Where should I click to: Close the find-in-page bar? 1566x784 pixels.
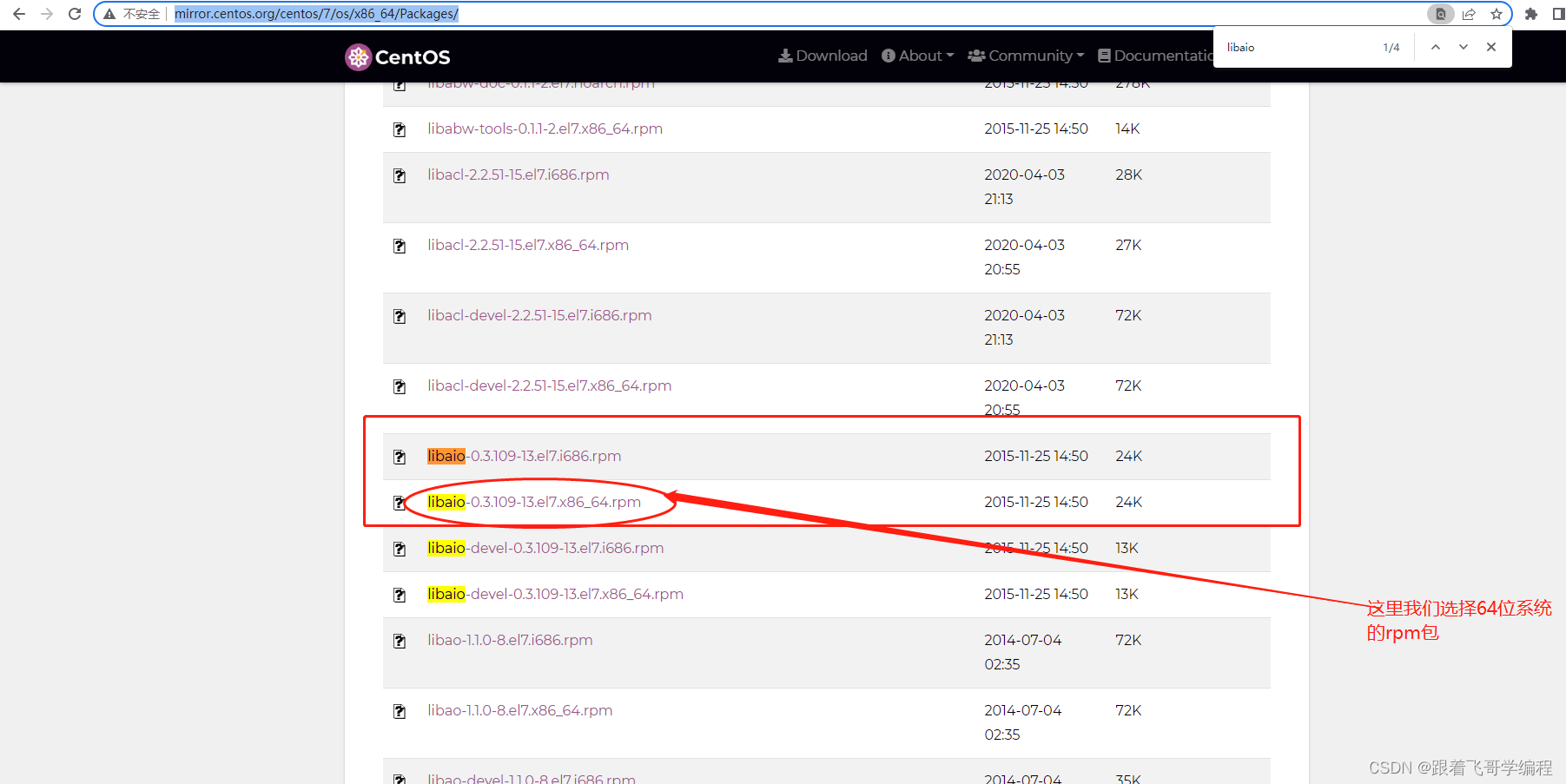click(x=1491, y=48)
